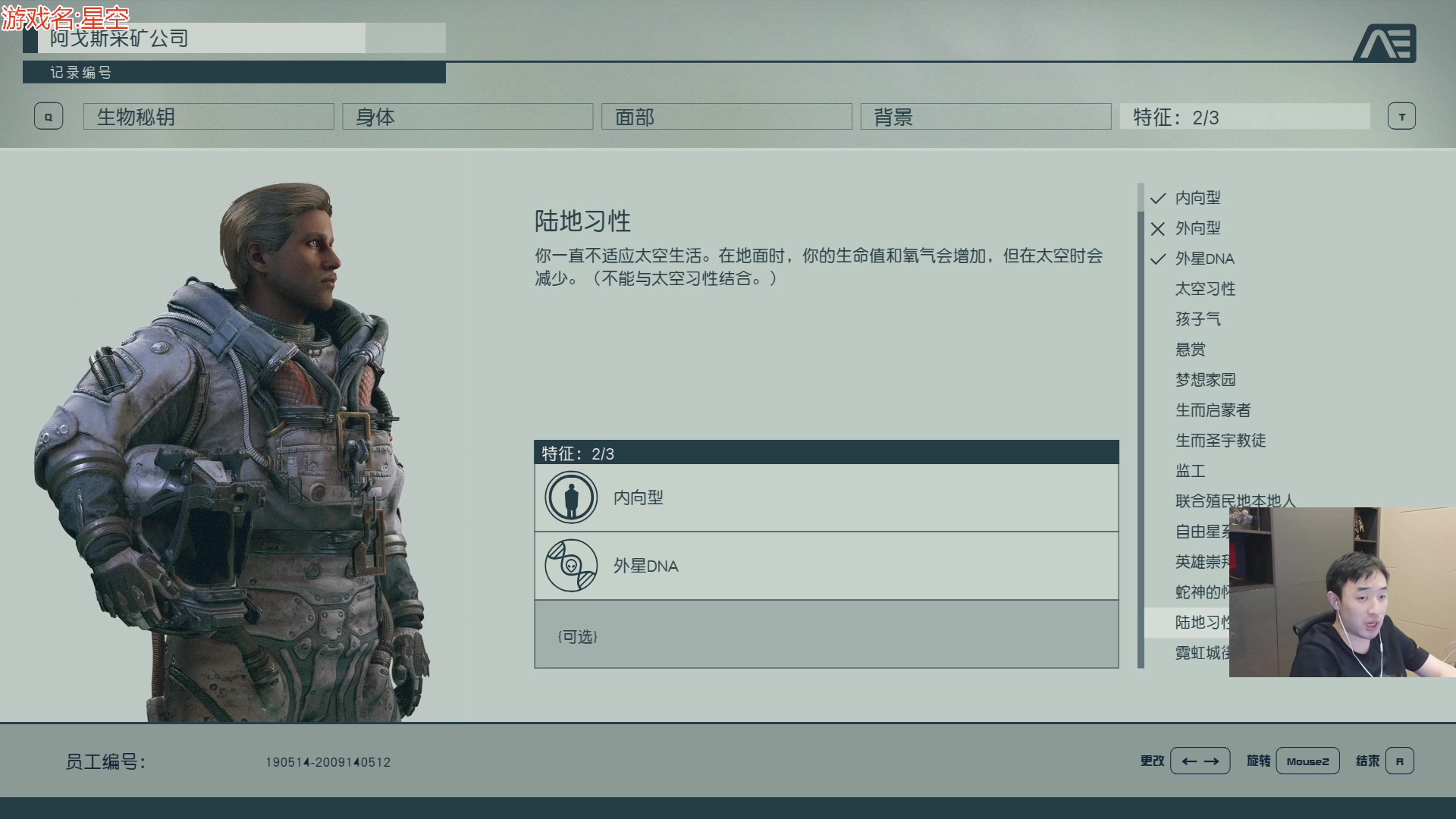Select the 太空习性 trait
Image resolution: width=1456 pixels, height=819 pixels.
1205,289
